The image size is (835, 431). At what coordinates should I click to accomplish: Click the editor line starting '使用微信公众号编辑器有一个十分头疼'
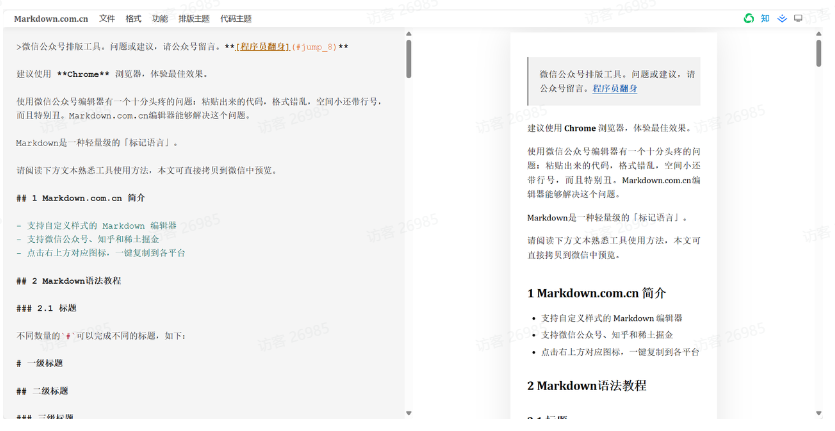tap(200, 108)
